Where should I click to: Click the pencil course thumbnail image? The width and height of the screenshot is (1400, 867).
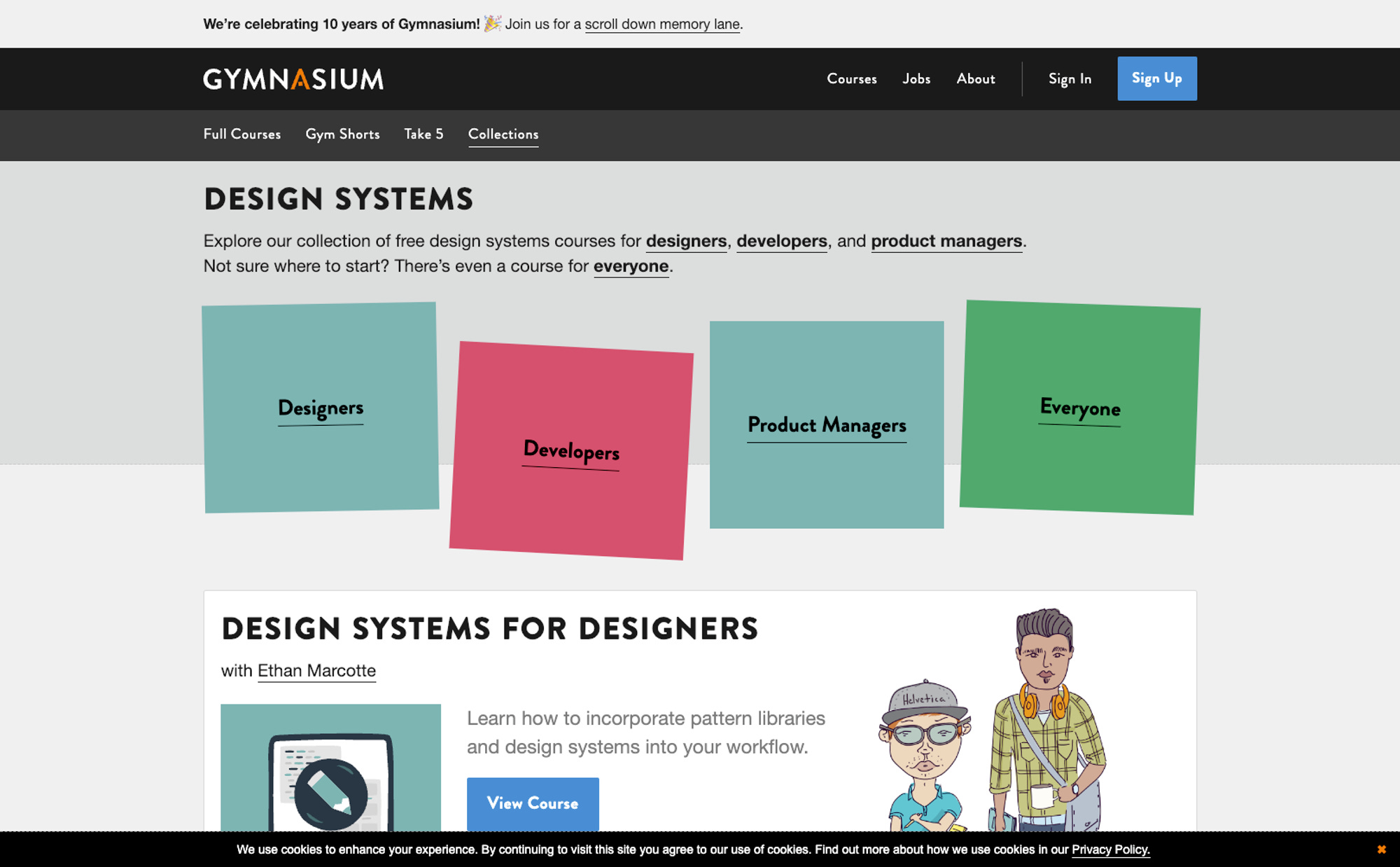[330, 767]
